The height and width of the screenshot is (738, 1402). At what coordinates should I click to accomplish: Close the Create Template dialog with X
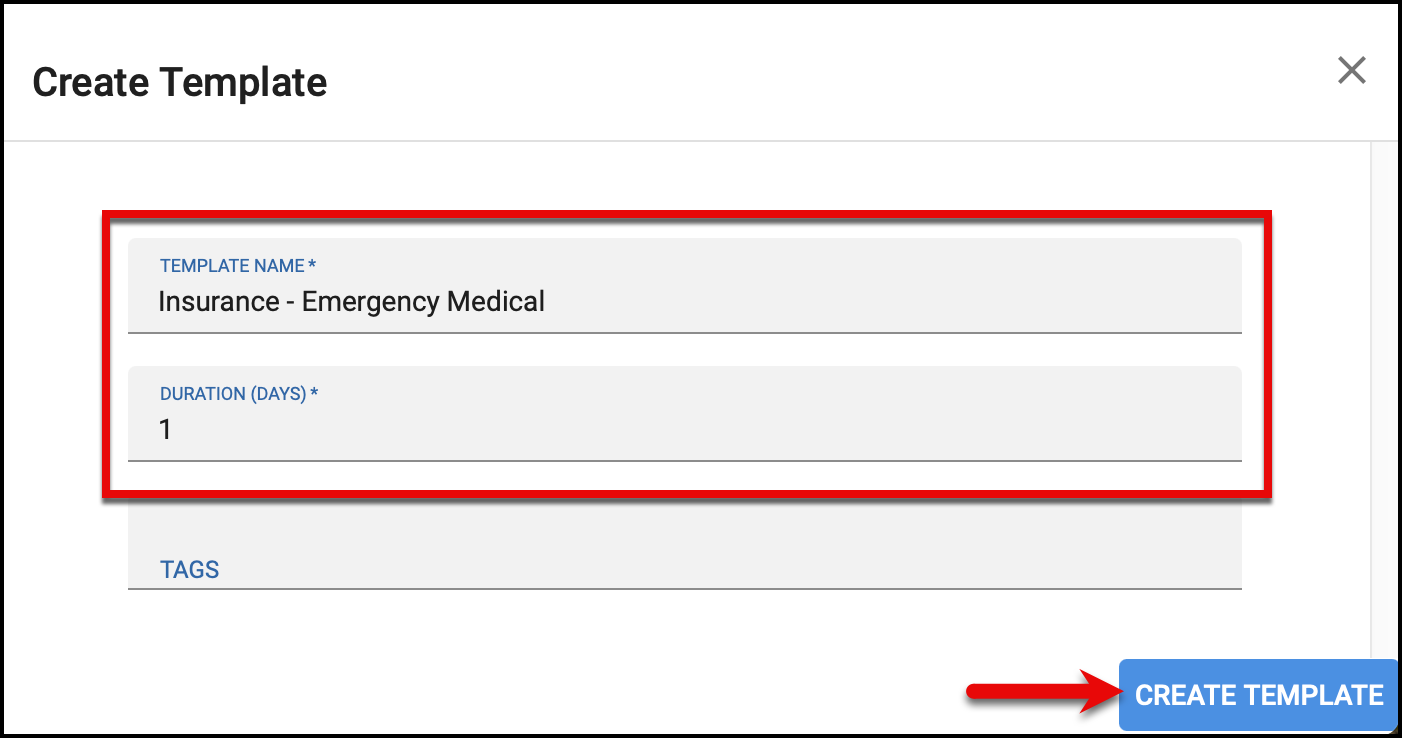[1351, 70]
